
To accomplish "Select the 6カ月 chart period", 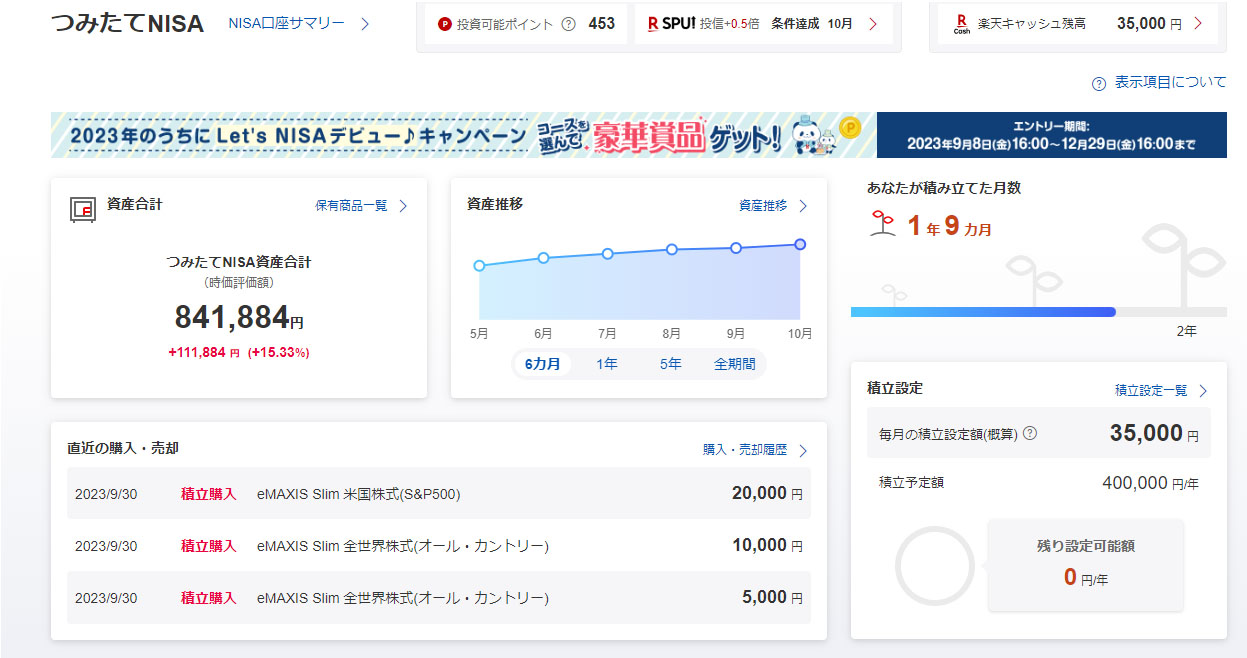I will pyautogui.click(x=543, y=364).
